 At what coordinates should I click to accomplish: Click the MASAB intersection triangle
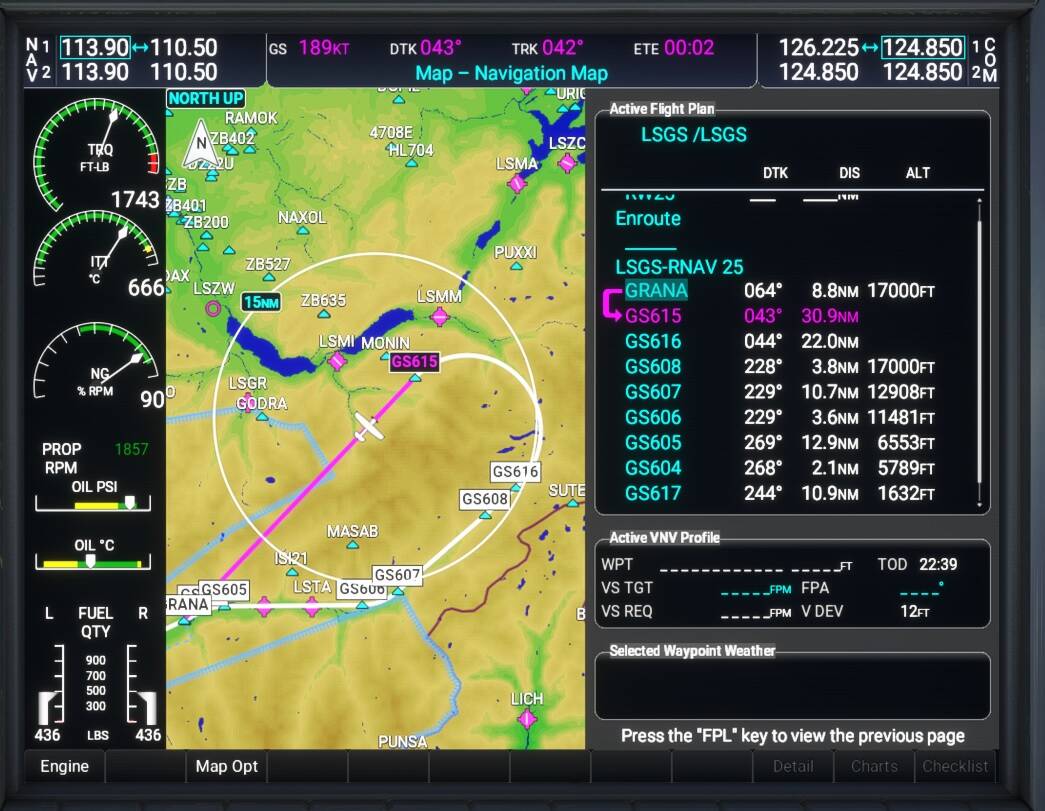353,545
